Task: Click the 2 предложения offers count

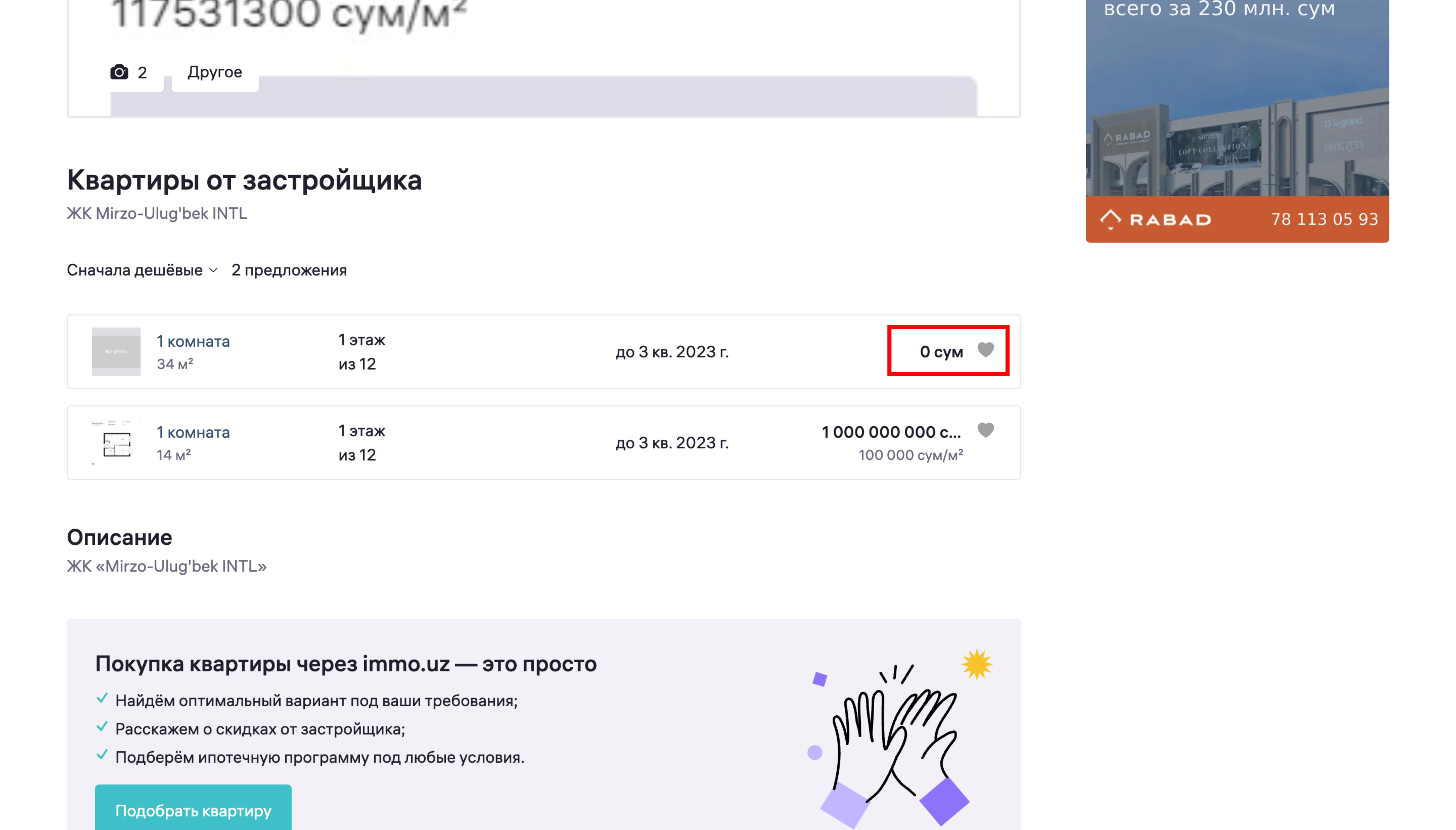Action: (288, 270)
